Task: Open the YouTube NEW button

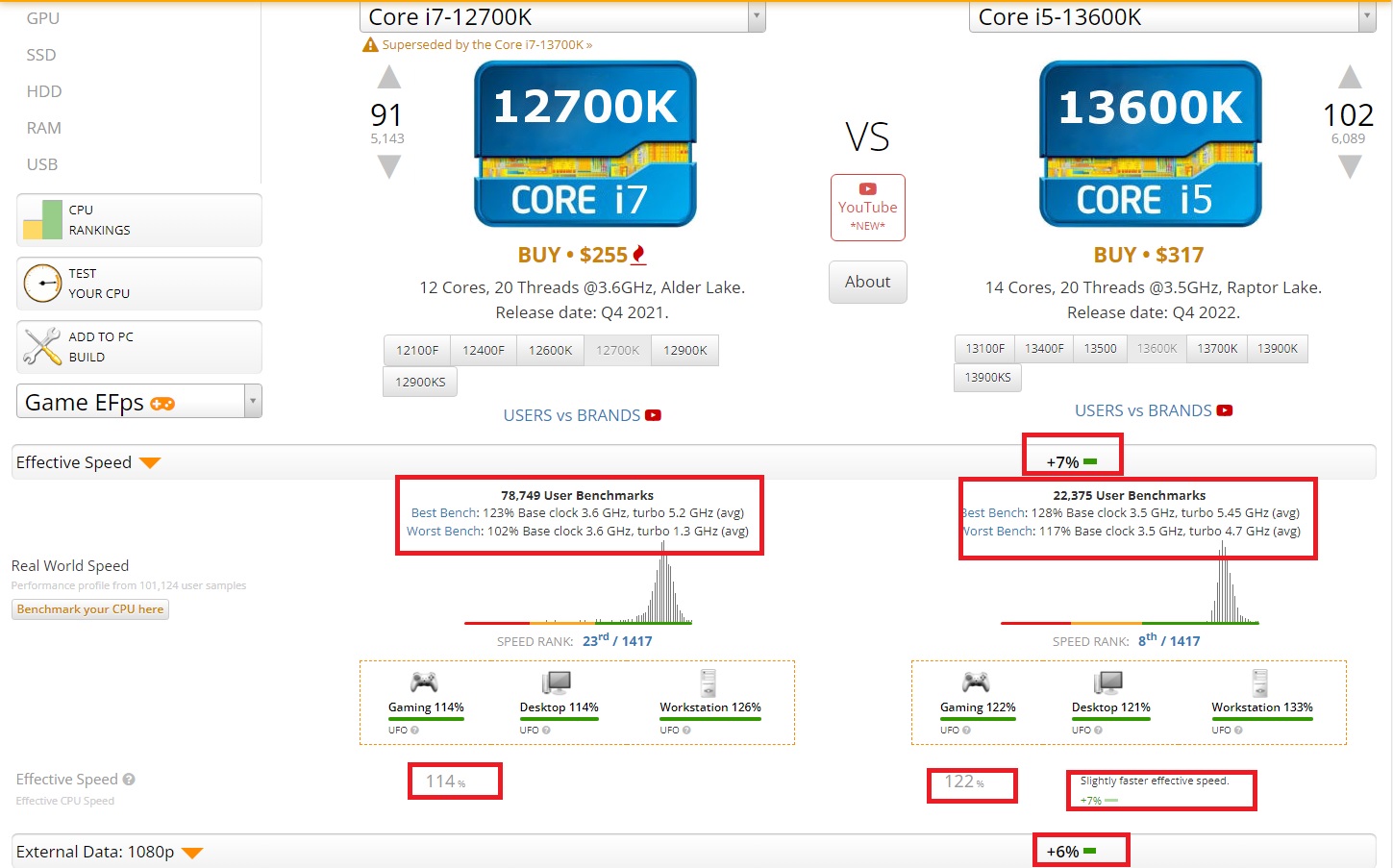Action: pos(867,207)
